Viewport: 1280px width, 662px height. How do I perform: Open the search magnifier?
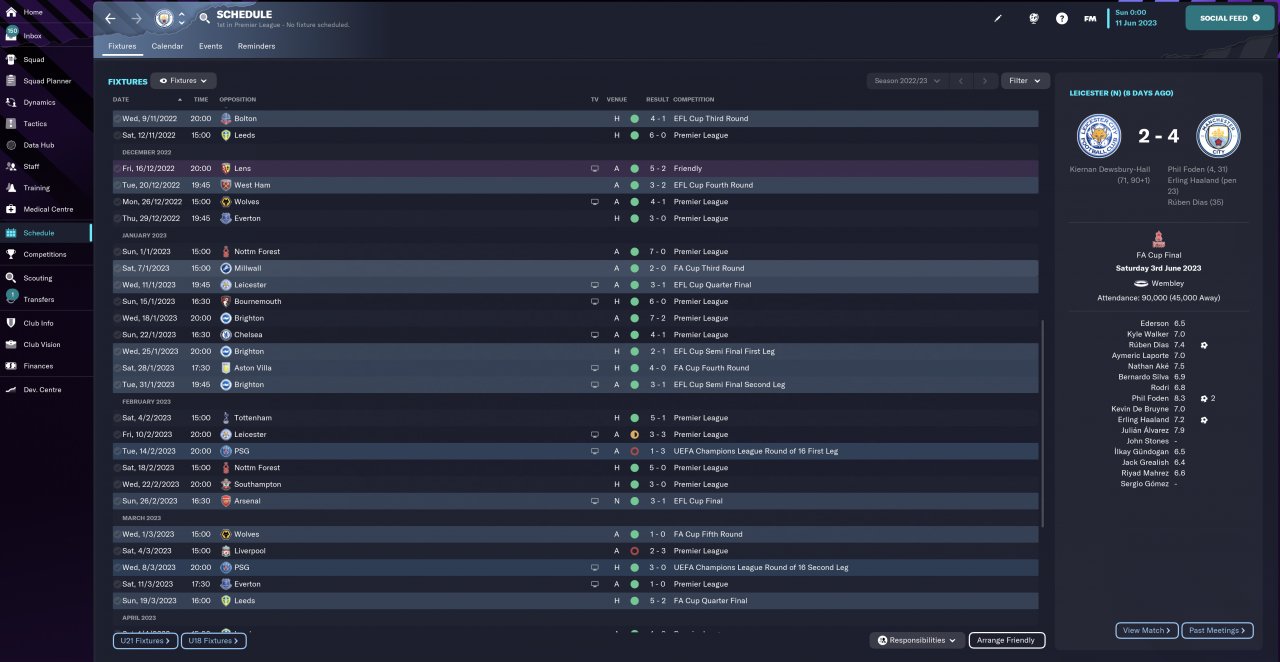coord(204,18)
